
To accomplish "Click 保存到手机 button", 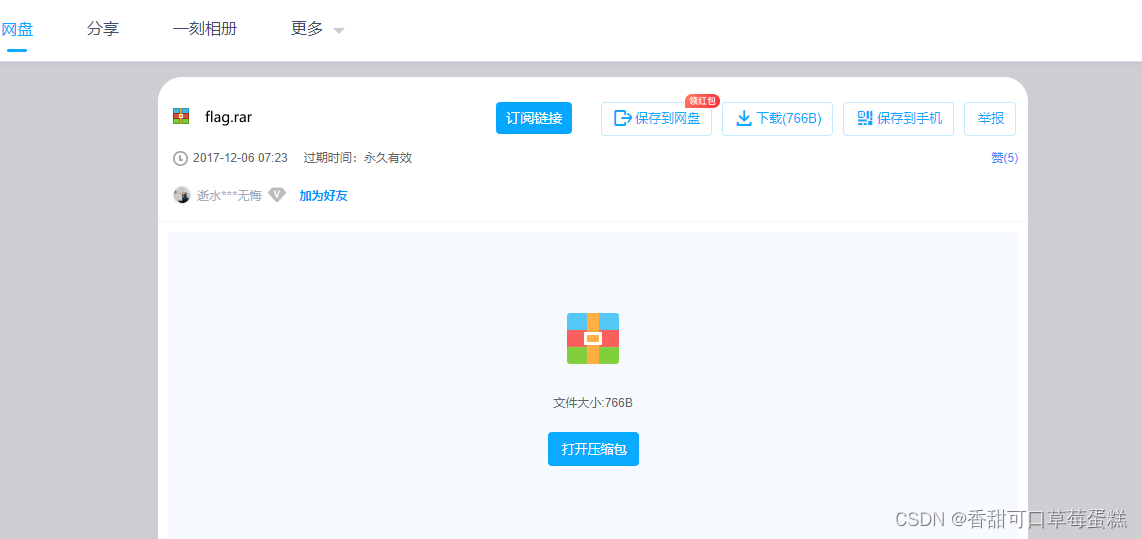I will click(x=898, y=119).
